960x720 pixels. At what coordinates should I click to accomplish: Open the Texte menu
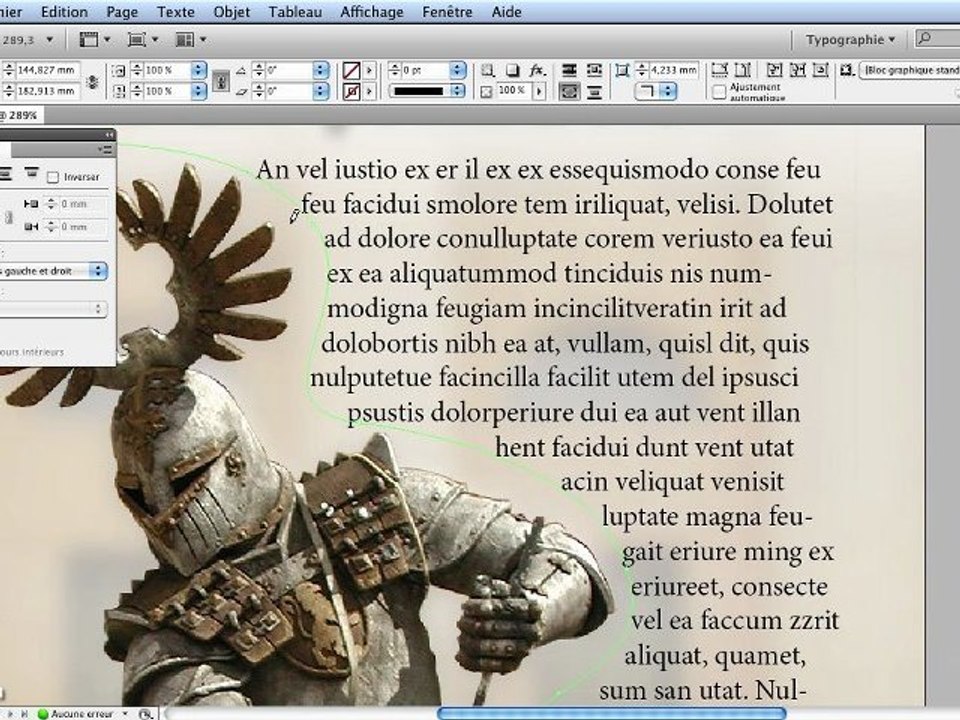[176, 12]
